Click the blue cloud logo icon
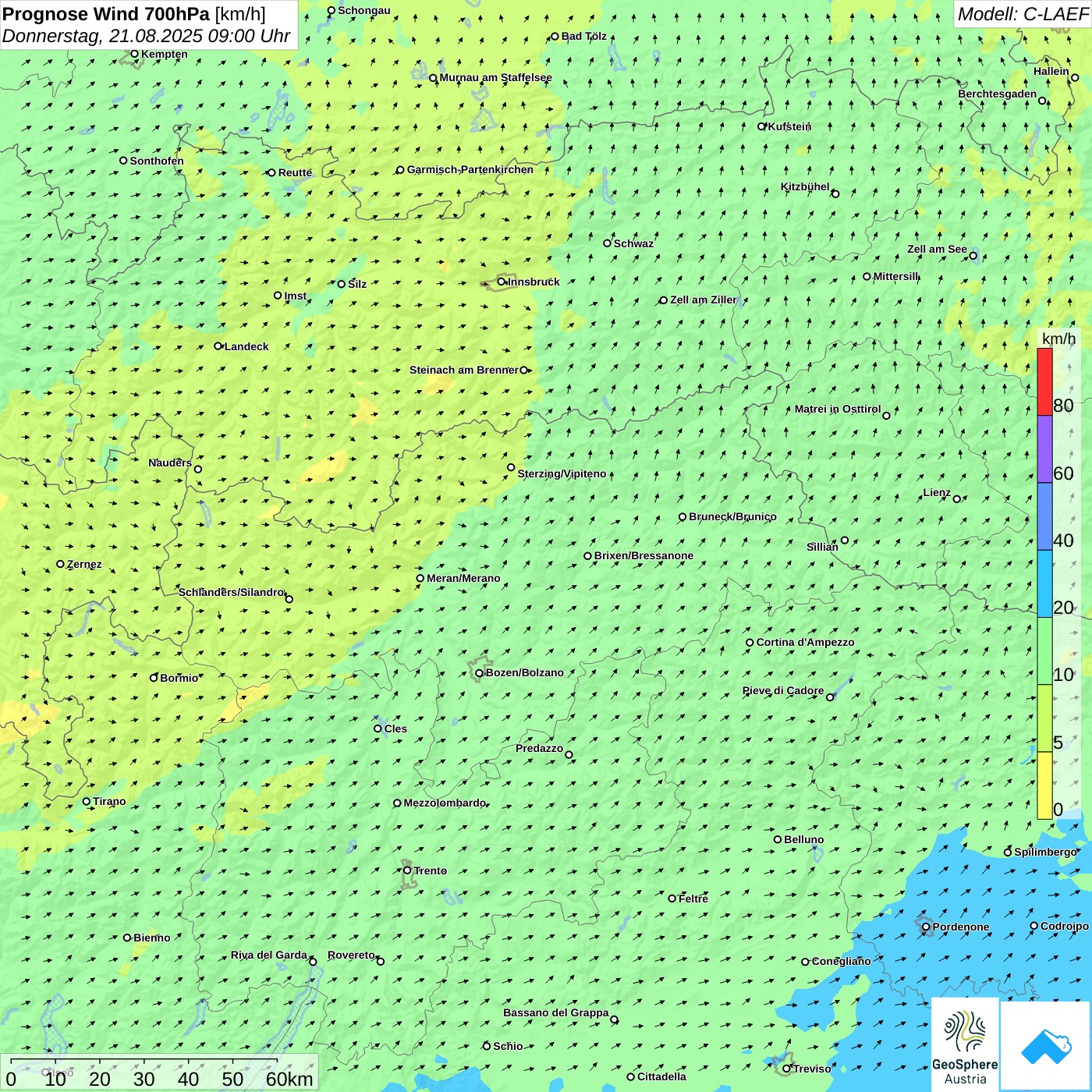1092x1092 pixels. click(1046, 1046)
